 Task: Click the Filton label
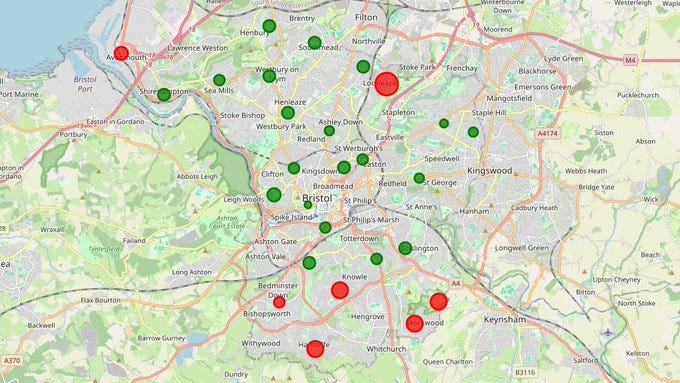366,17
